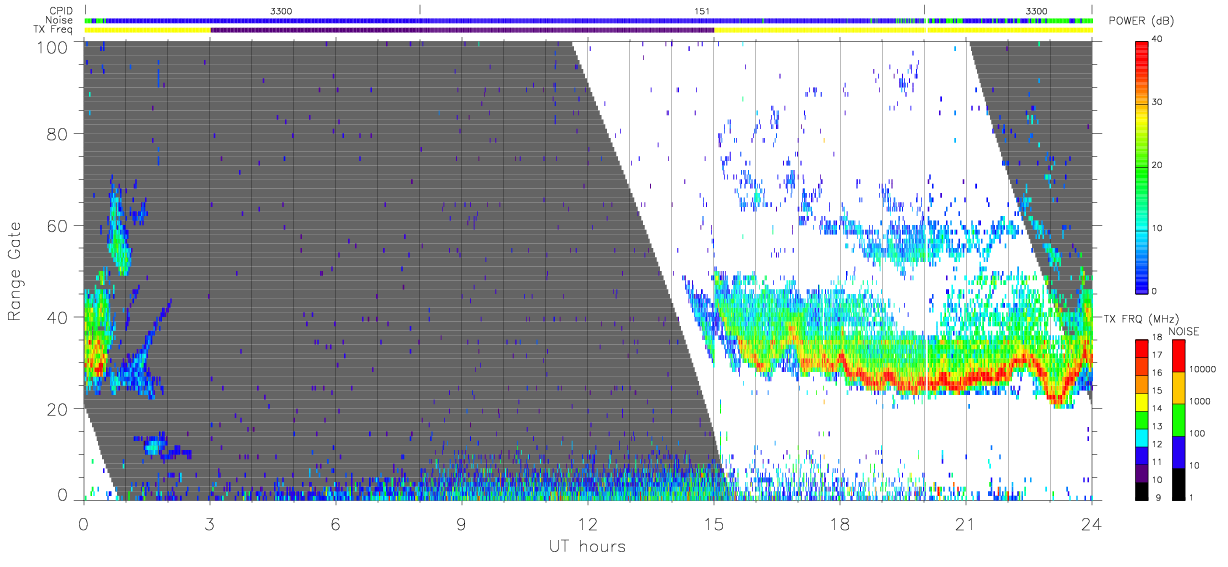Click UT hours tick label 24
Screen dimensions: 1228x567
(x=1091, y=523)
